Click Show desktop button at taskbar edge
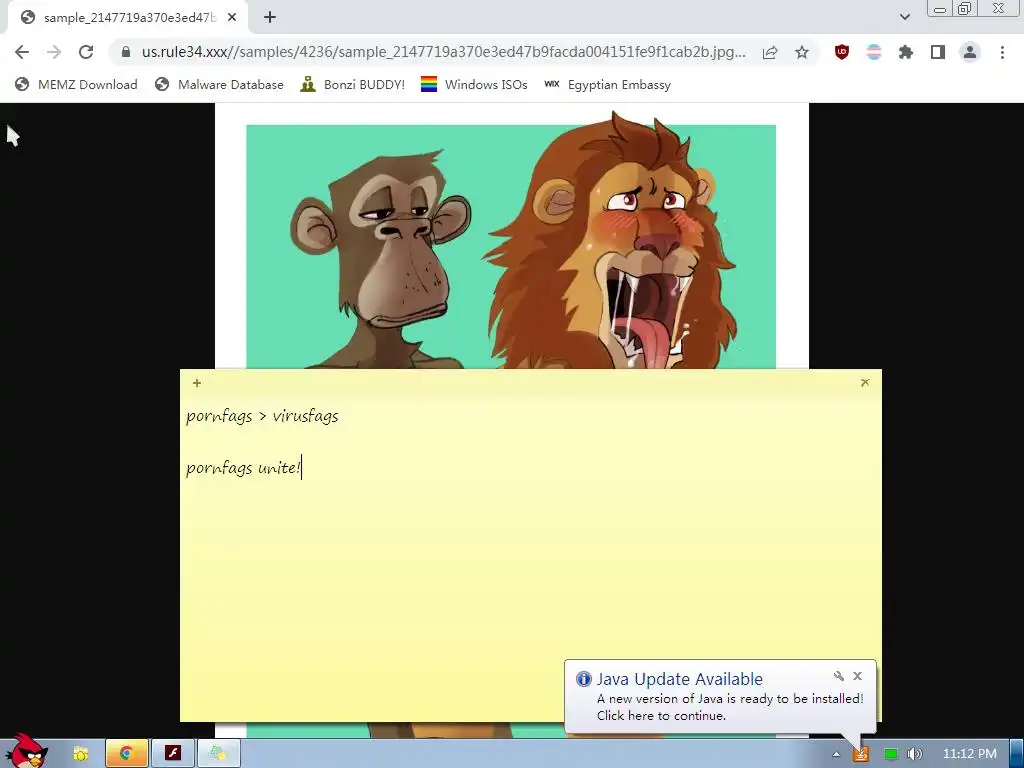 coord(1016,754)
